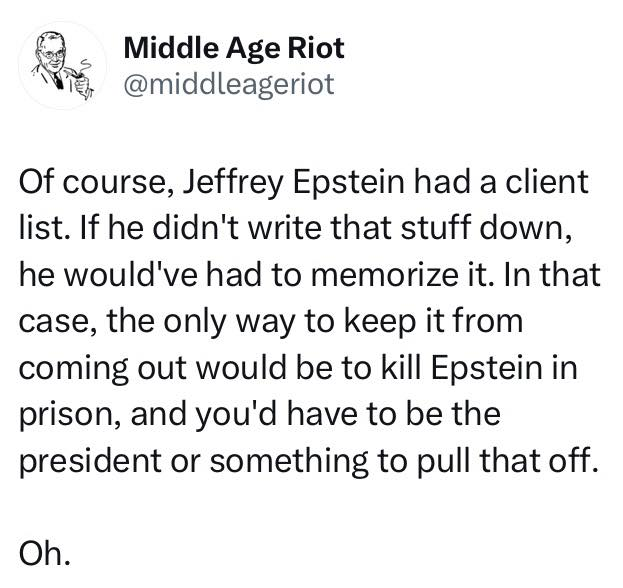Click the word "would've" in the tweet
The image size is (623, 588).
click(x=131, y=275)
